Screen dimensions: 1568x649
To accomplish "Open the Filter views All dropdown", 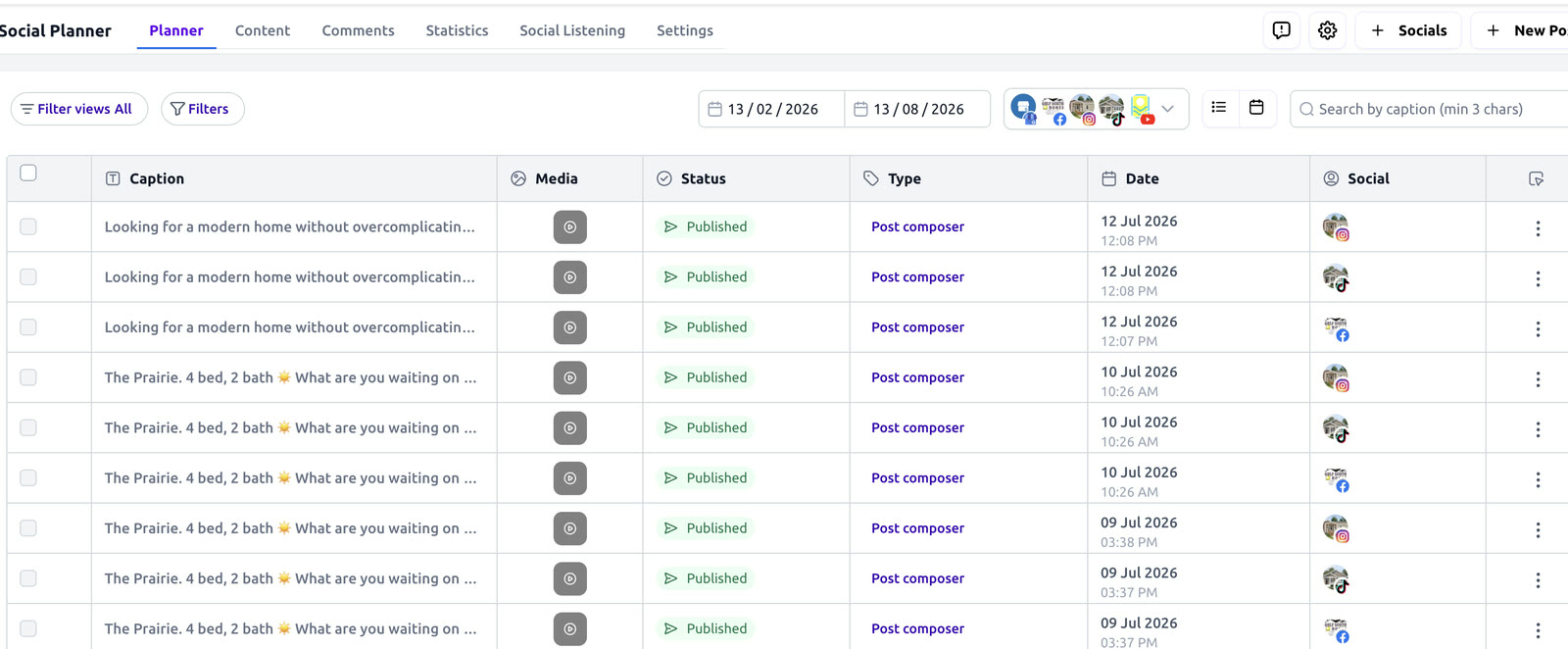I will pos(79,109).
